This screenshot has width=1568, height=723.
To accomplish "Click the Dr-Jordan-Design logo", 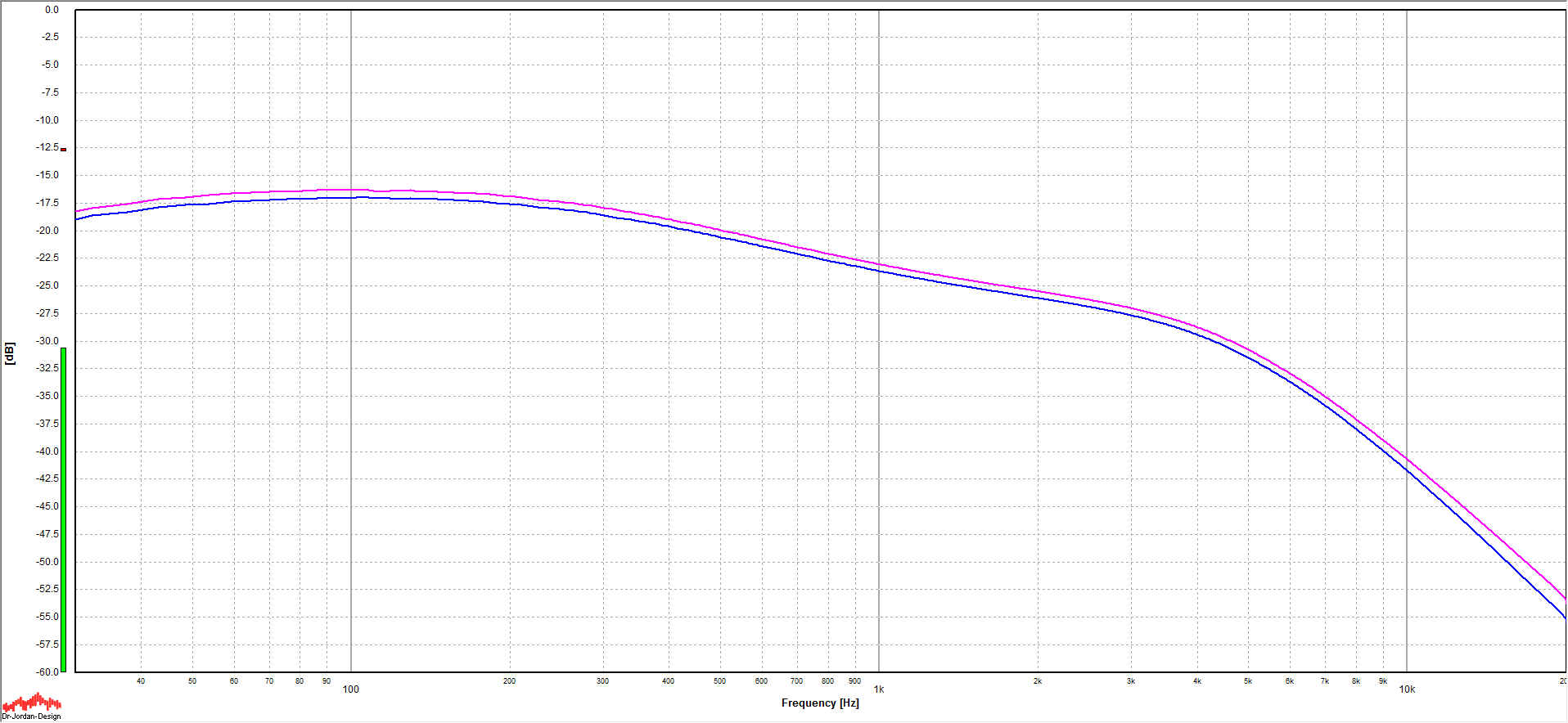I will (32, 707).
